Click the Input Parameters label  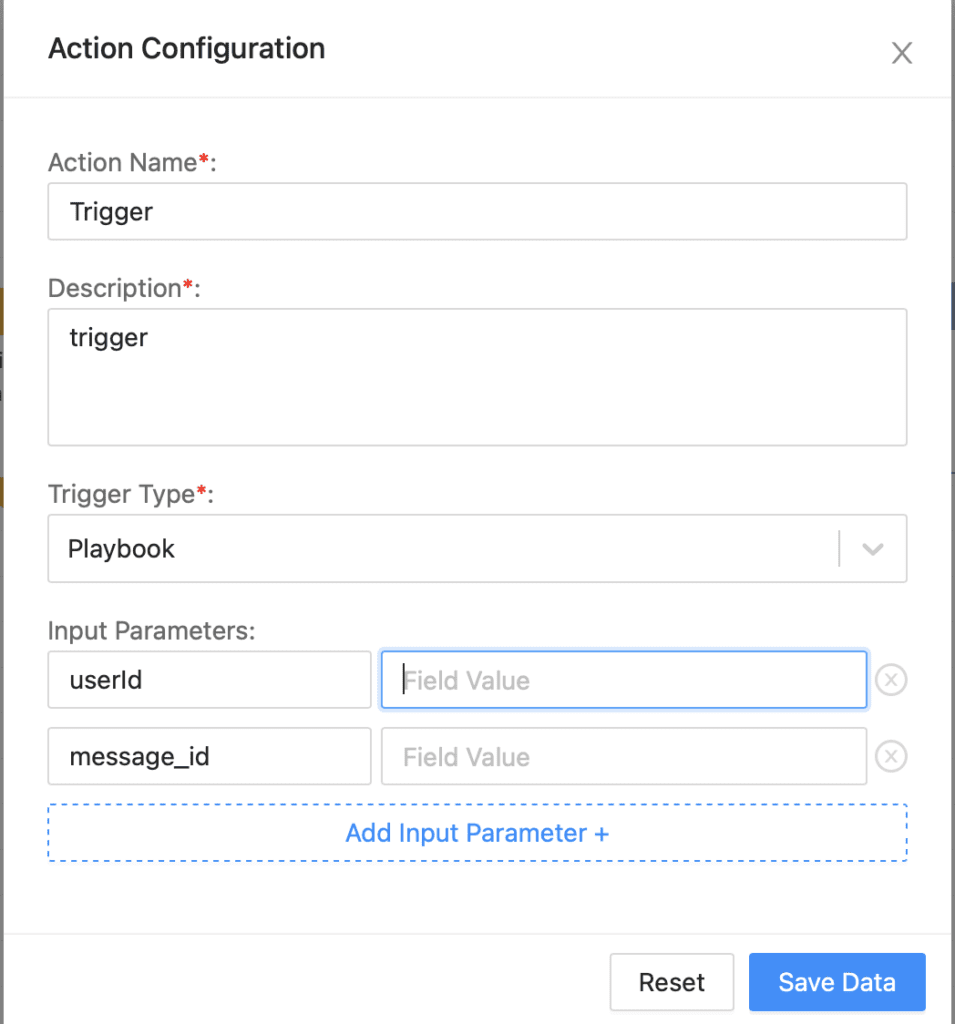click(x=152, y=631)
